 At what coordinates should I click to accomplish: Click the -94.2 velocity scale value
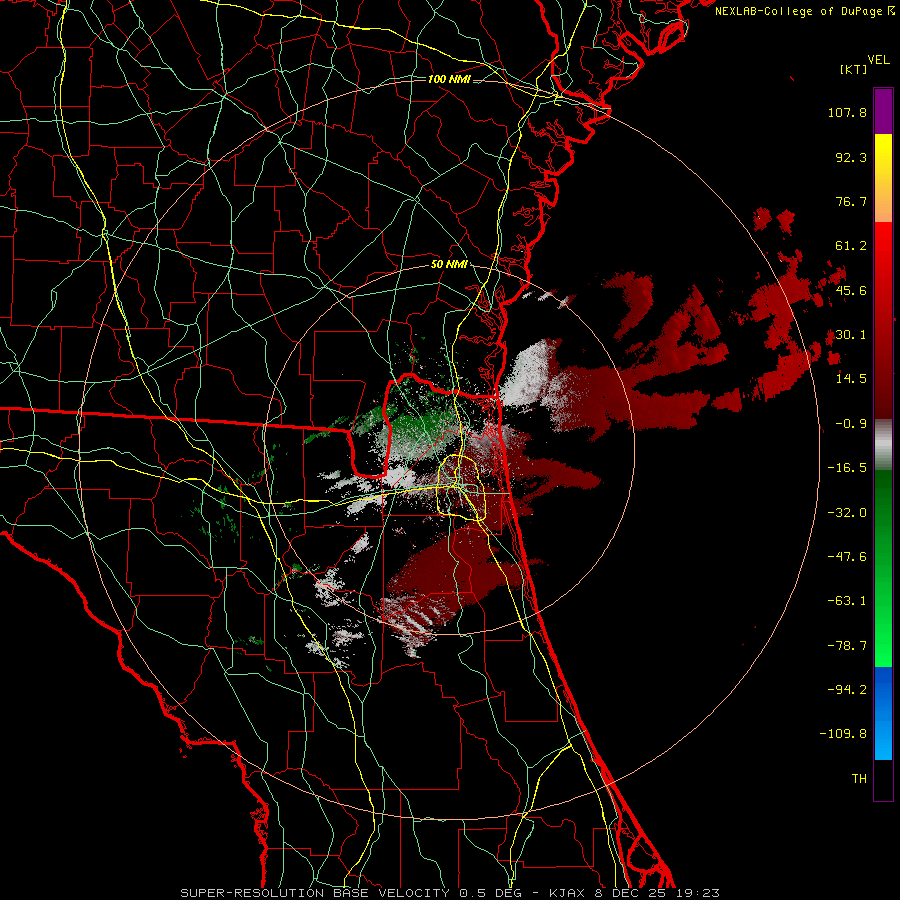click(x=847, y=690)
